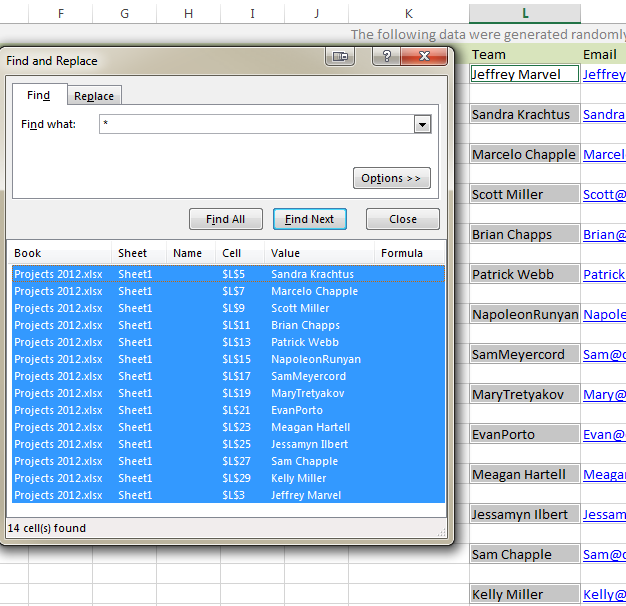Open the Sandra email hyperlink in the Email column
626x606 pixels.
(604, 114)
